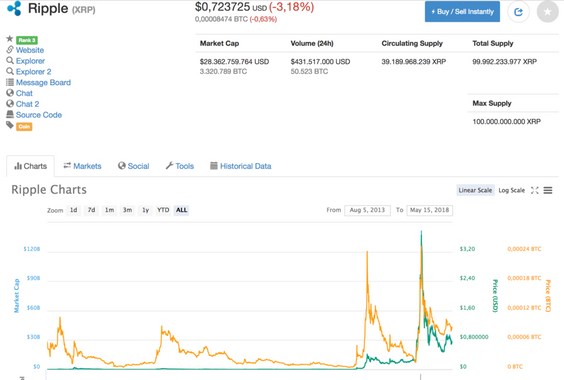Click the Coin tag badge
Screen dimensions: 564x380
[24, 126]
